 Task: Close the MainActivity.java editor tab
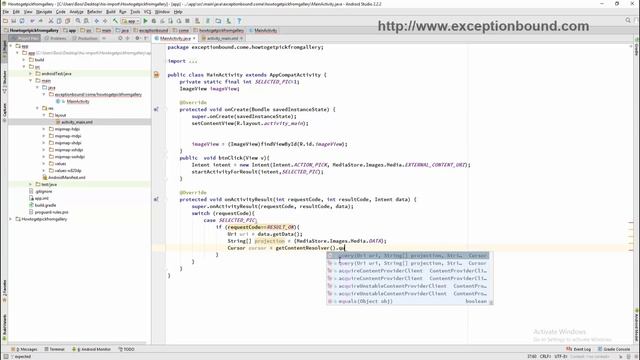194,38
